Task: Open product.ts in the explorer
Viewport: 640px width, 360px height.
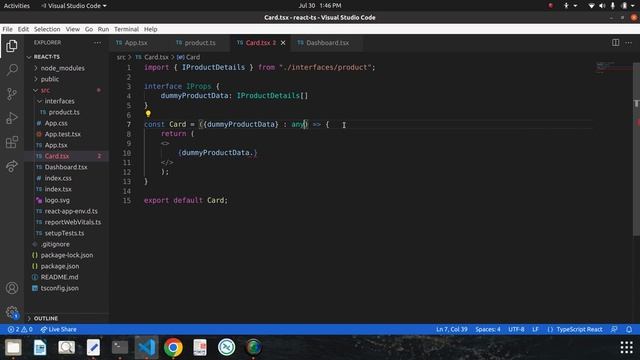Action: (x=64, y=112)
